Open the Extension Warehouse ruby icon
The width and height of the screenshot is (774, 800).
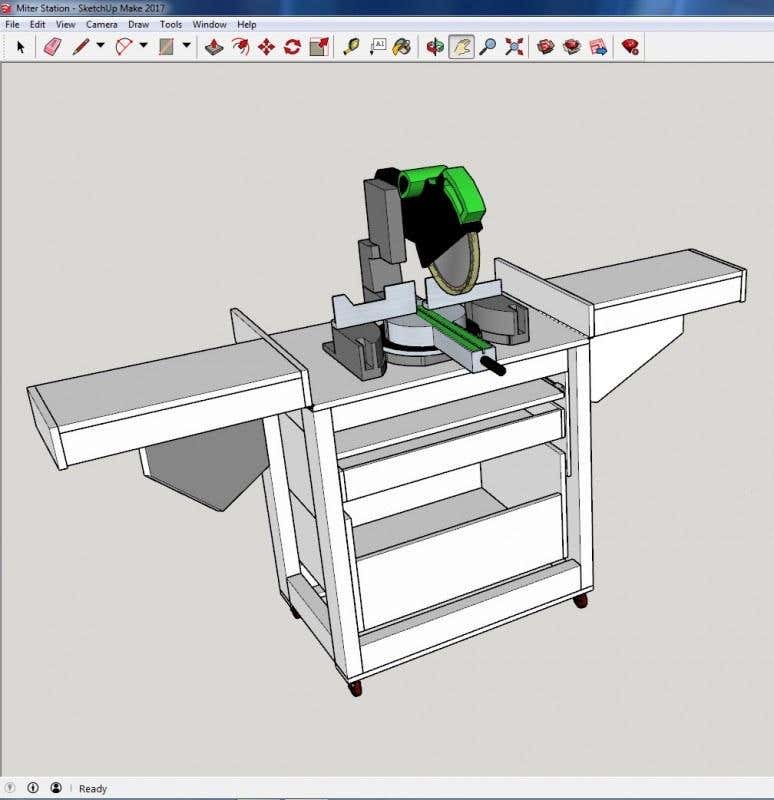coord(630,46)
